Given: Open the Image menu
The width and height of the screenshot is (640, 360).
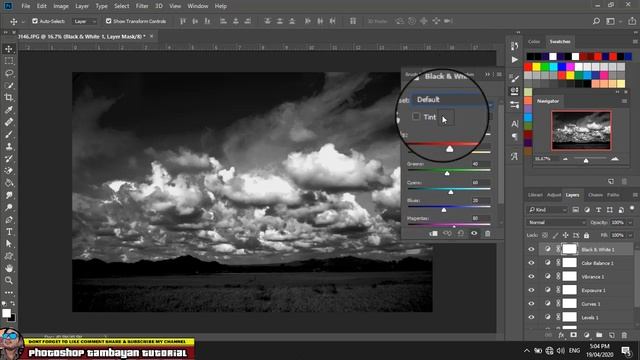Looking at the screenshot, I should point(61,6).
